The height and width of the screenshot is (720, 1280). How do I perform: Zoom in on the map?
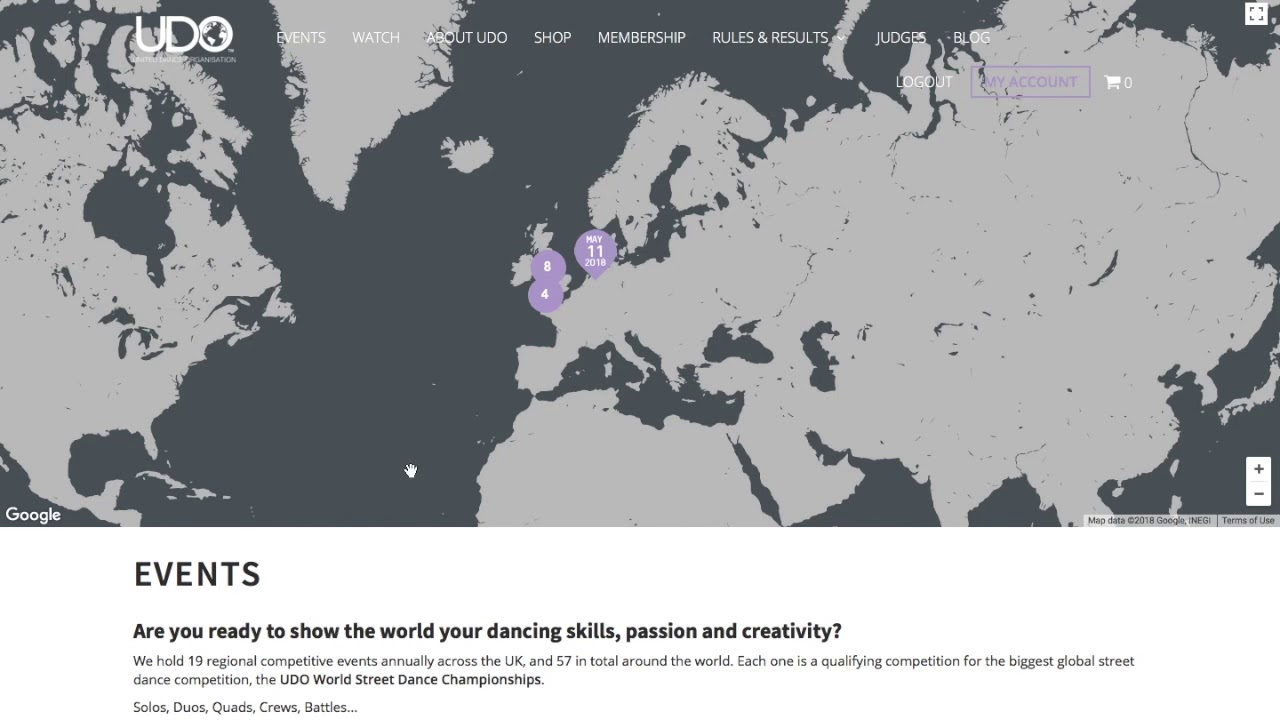pyautogui.click(x=1258, y=469)
